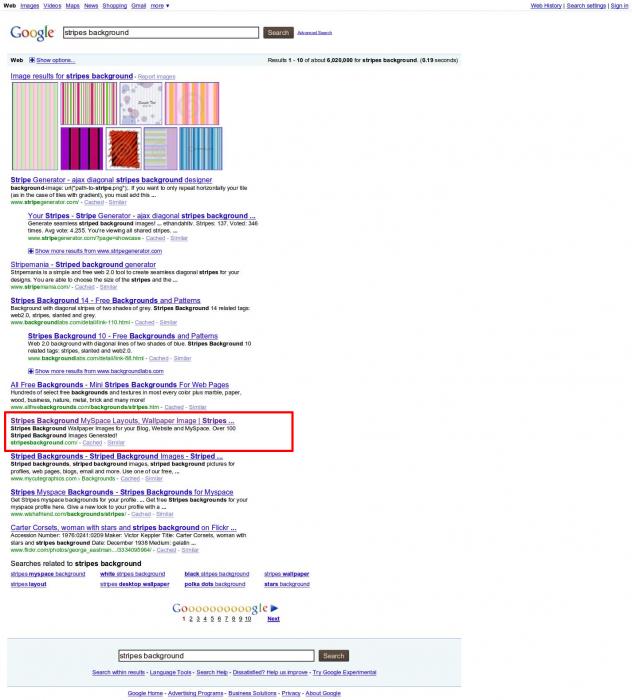
Task: Open Carter Corsets Flickr result
Action: pos(123,528)
